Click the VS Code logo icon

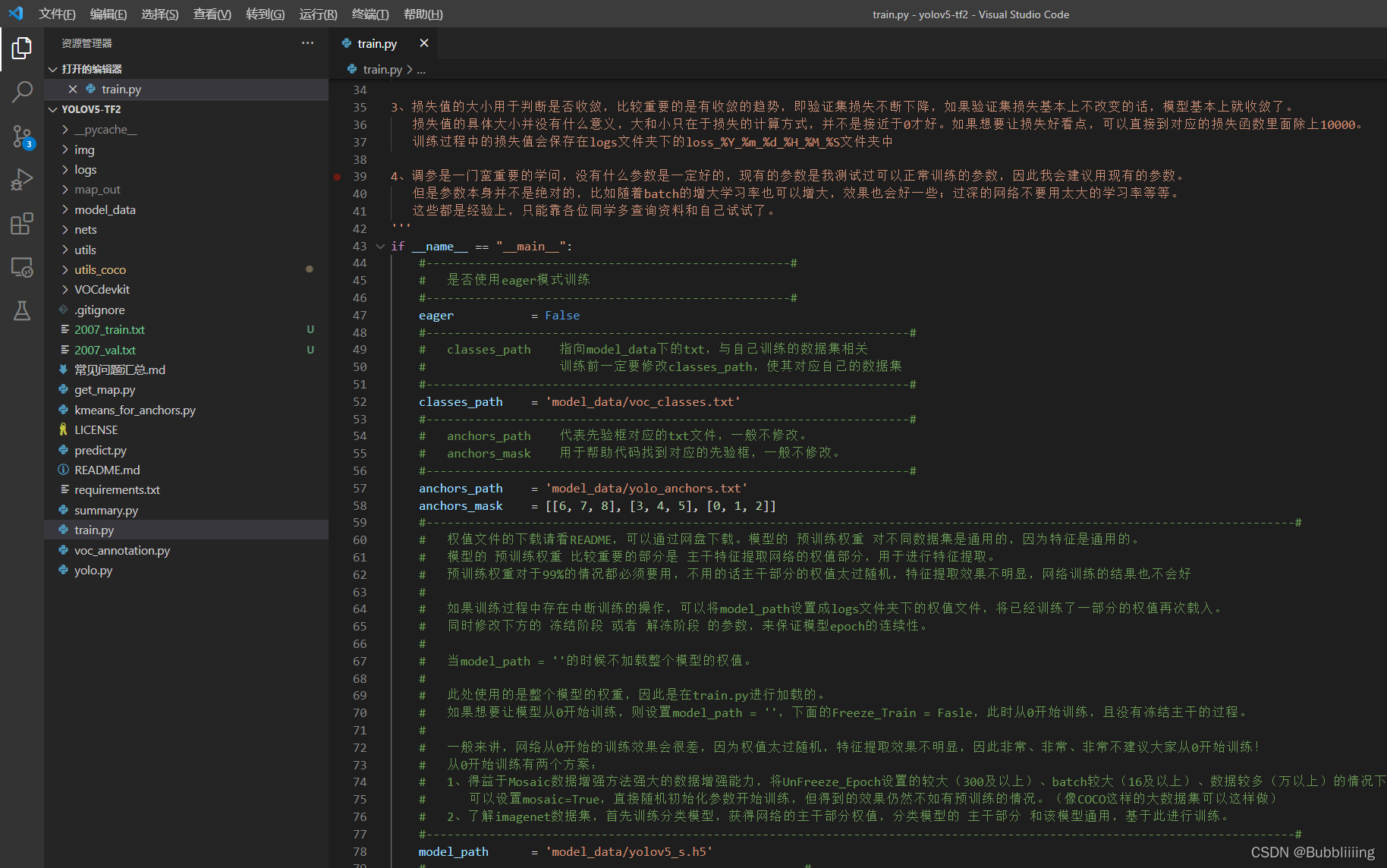(16, 14)
